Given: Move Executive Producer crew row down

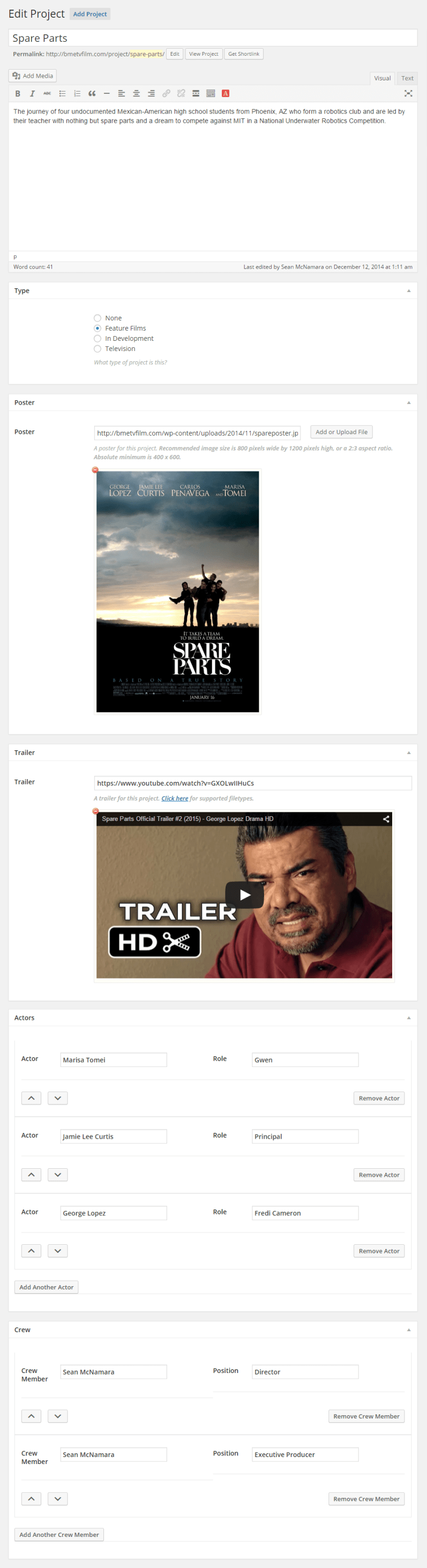Looking at the screenshot, I should [x=58, y=1499].
